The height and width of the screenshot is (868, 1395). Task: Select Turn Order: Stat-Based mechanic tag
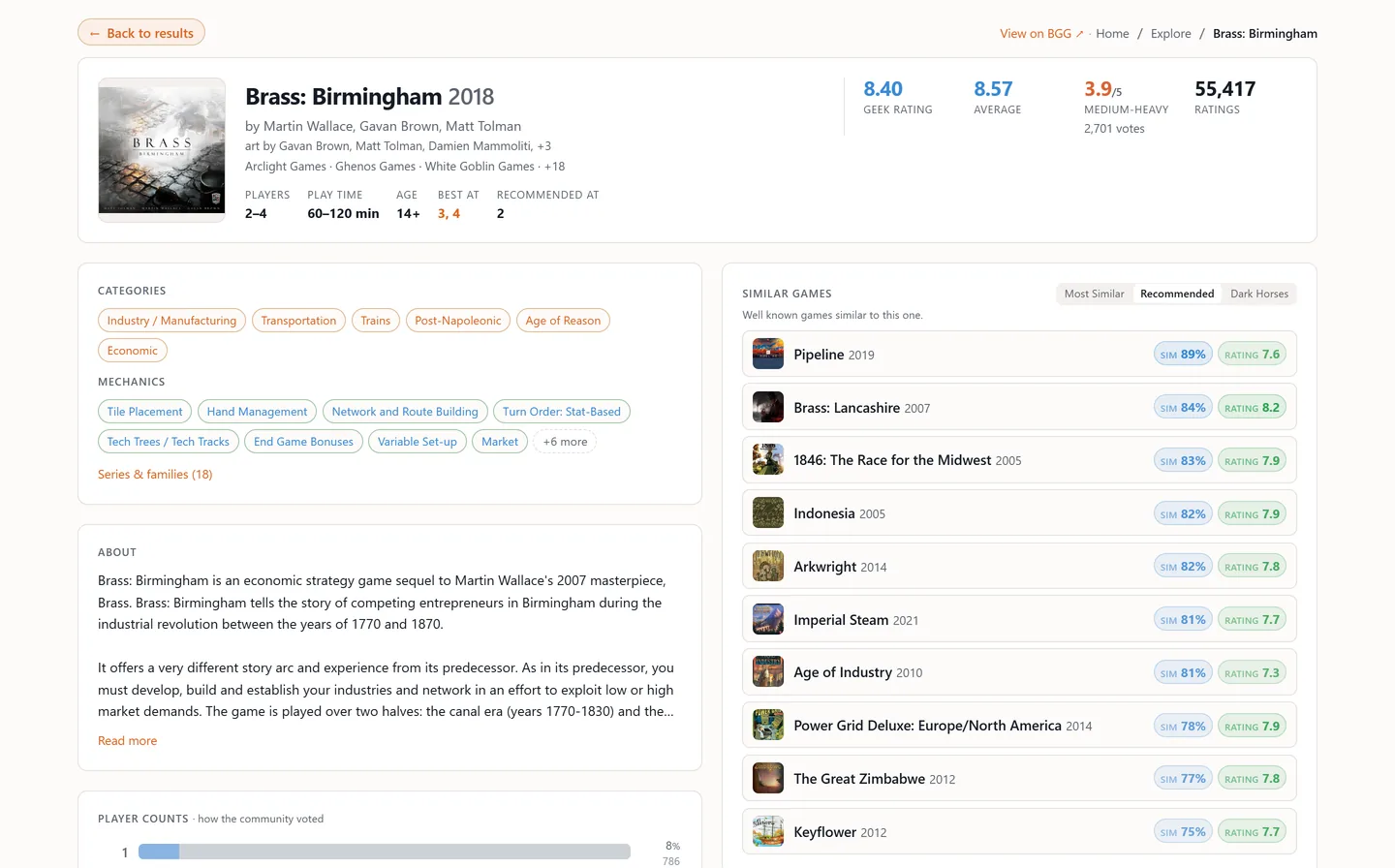(562, 412)
